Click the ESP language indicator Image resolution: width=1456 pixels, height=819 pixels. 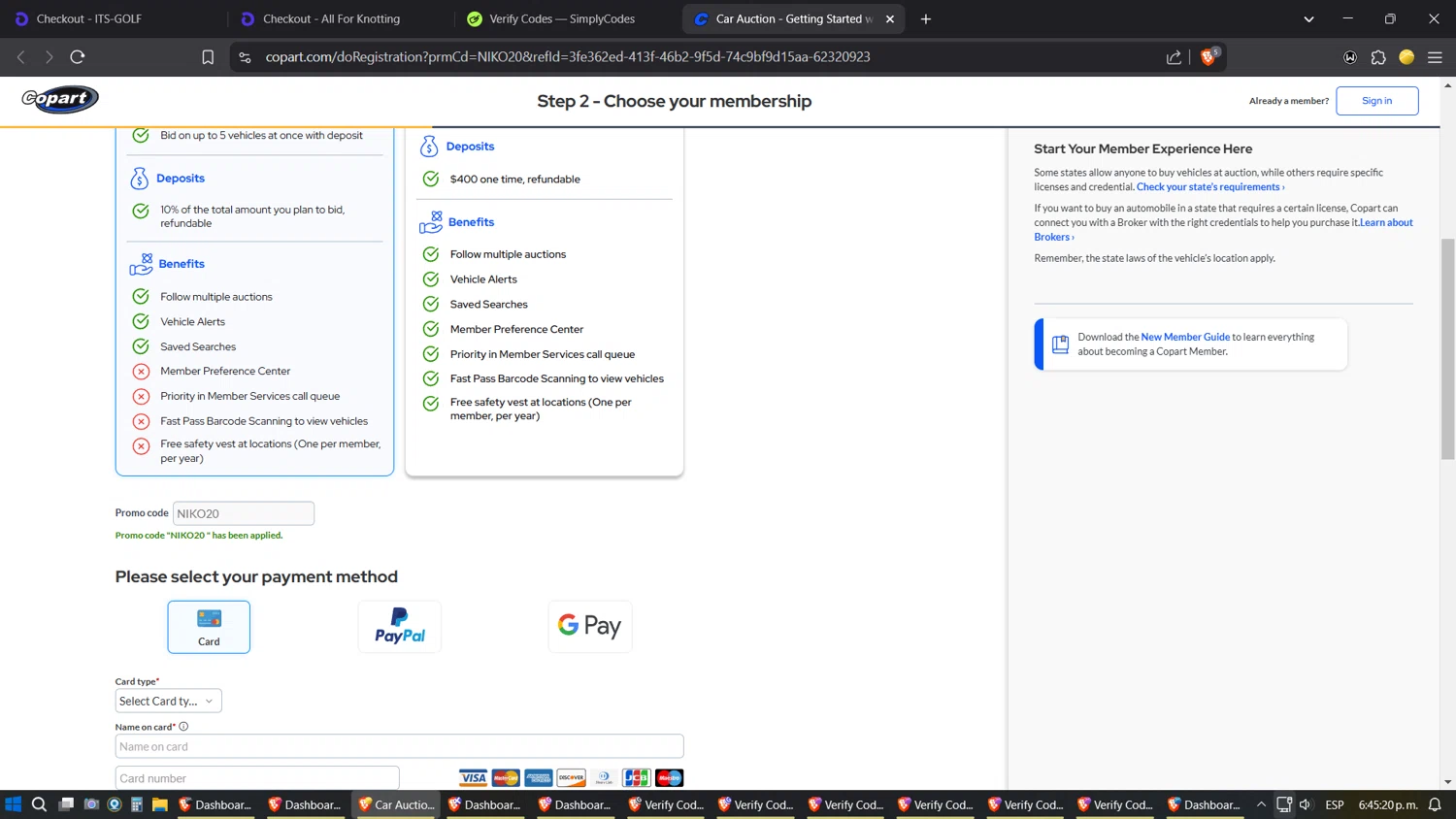coord(1335,804)
